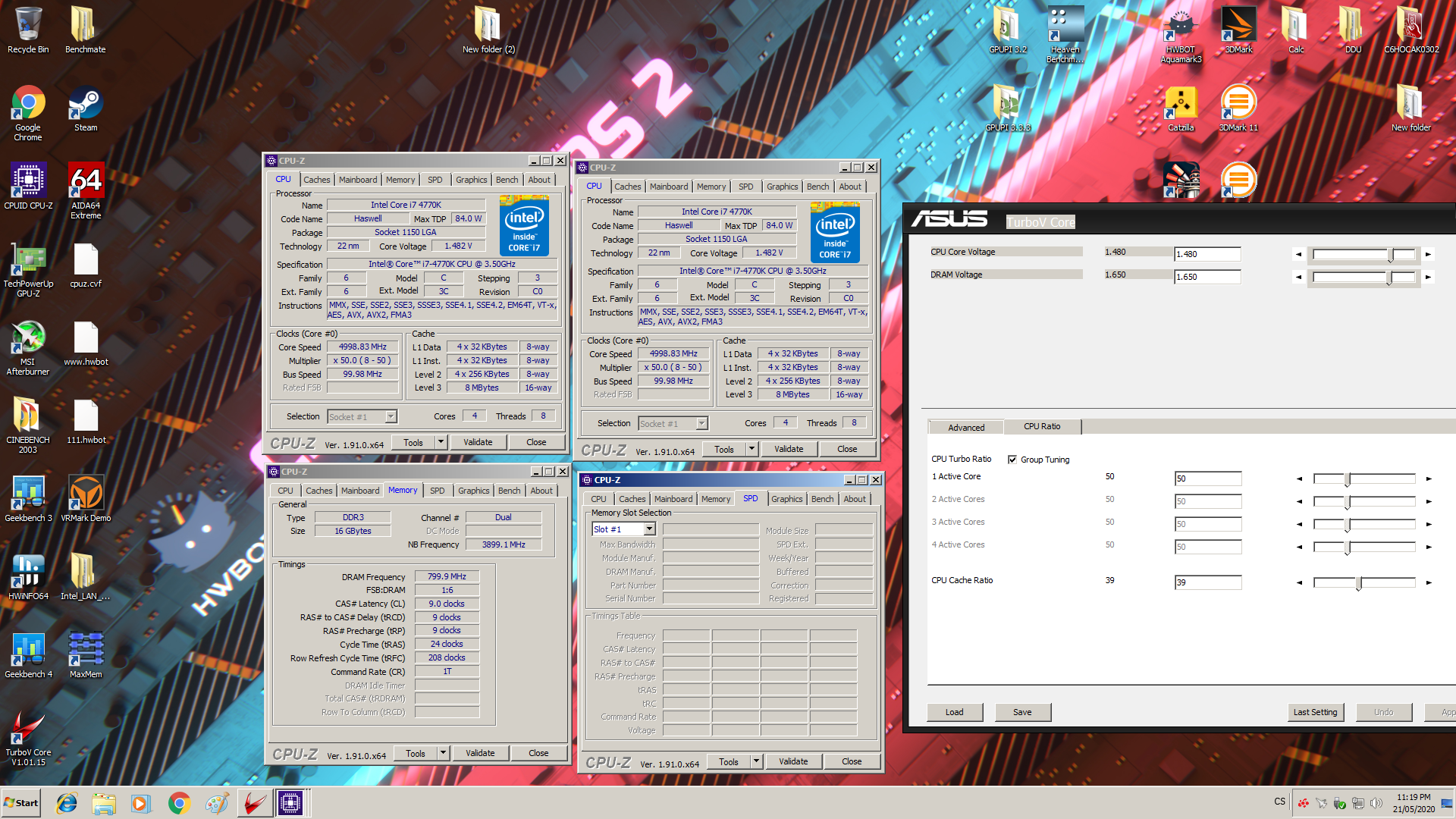1456x819 pixels.
Task: Toggle the Group Tuning checkbox
Action: click(1012, 460)
